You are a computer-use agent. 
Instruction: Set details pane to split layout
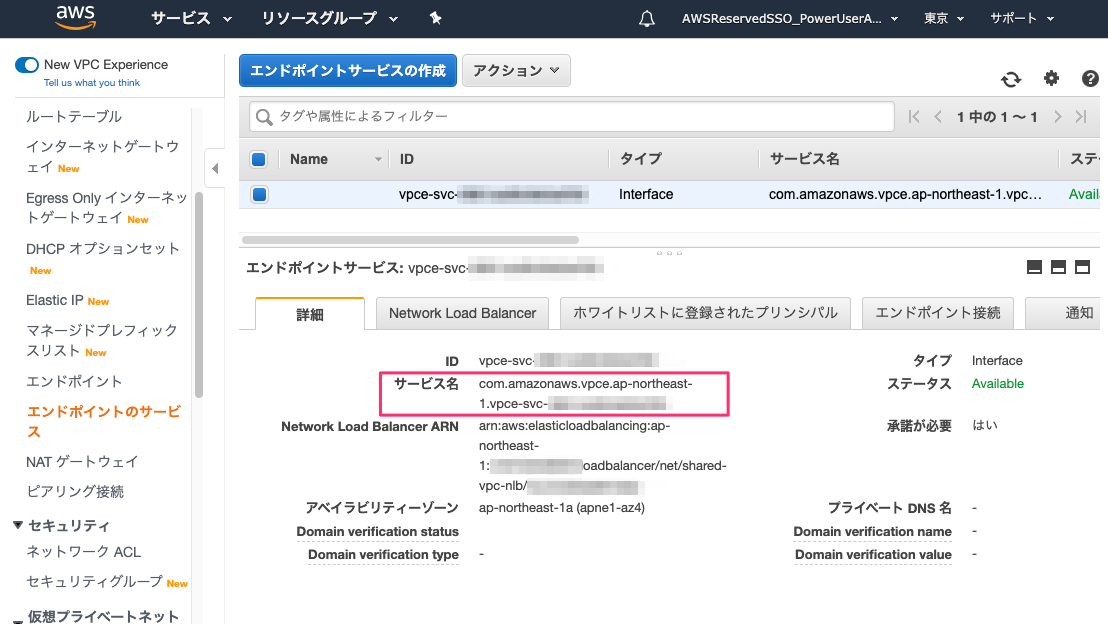(x=1058, y=267)
